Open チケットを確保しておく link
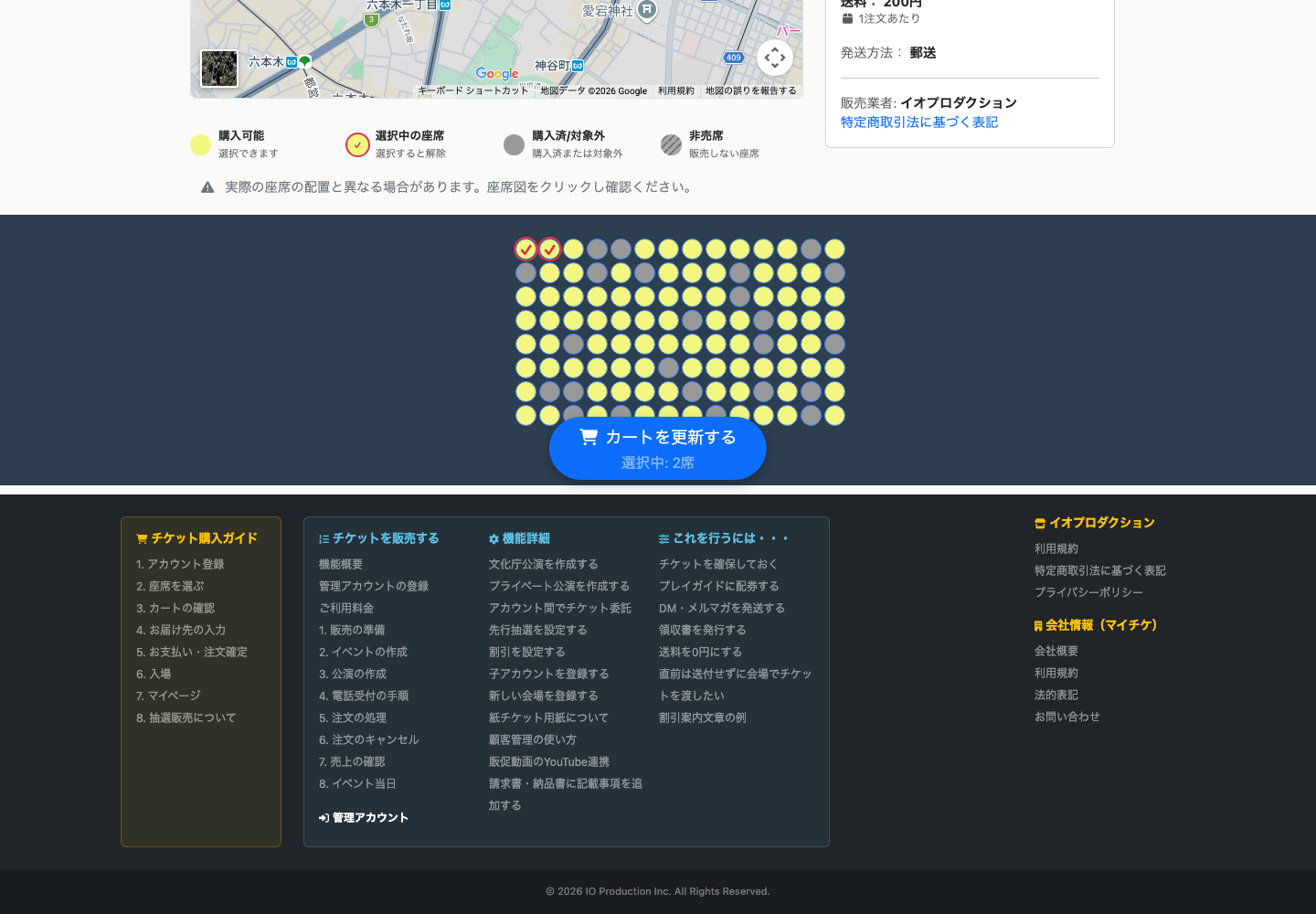This screenshot has height=914, width=1316. pos(718,565)
